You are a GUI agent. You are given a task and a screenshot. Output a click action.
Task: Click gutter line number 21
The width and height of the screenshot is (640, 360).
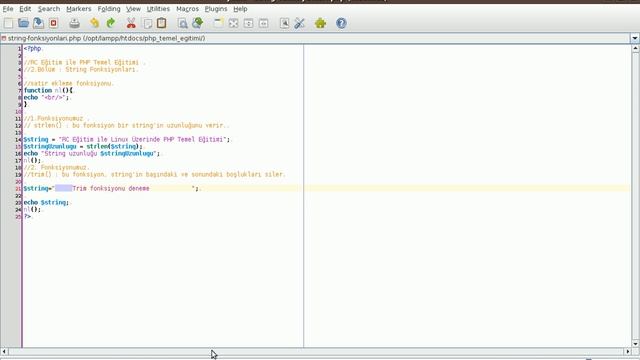pos(18,189)
